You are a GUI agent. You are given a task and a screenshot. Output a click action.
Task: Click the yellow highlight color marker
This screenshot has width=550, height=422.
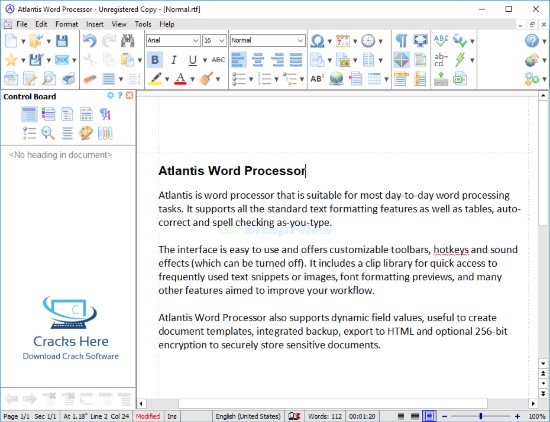pyautogui.click(x=155, y=79)
